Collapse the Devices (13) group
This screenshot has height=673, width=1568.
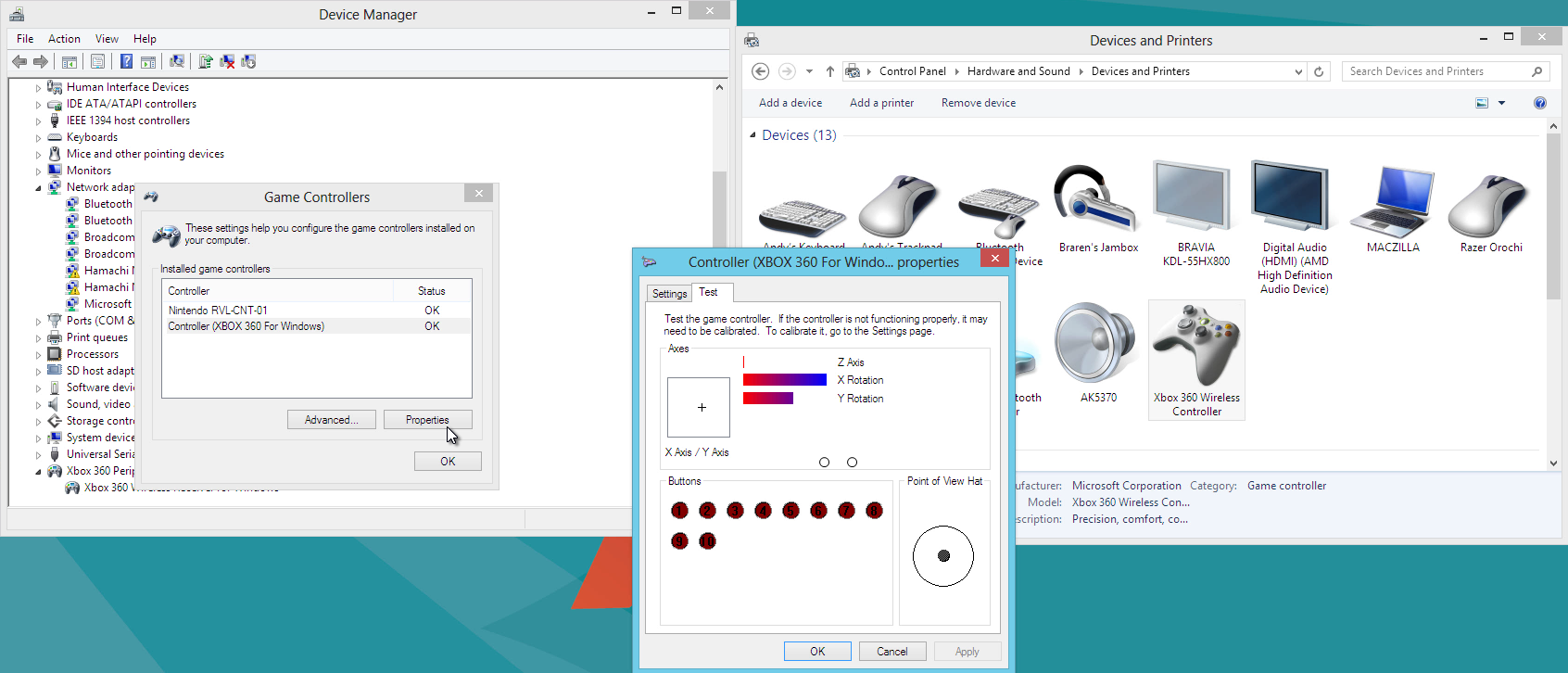click(x=752, y=135)
